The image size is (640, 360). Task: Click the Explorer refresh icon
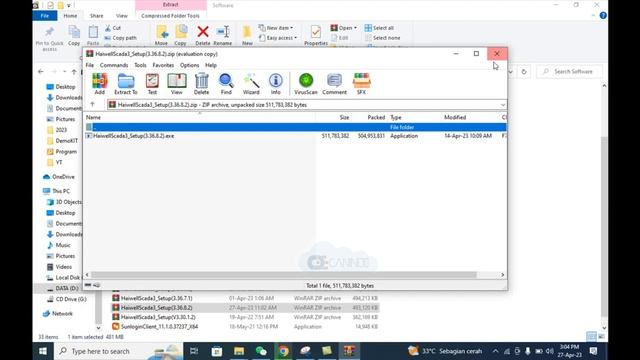tap(524, 71)
